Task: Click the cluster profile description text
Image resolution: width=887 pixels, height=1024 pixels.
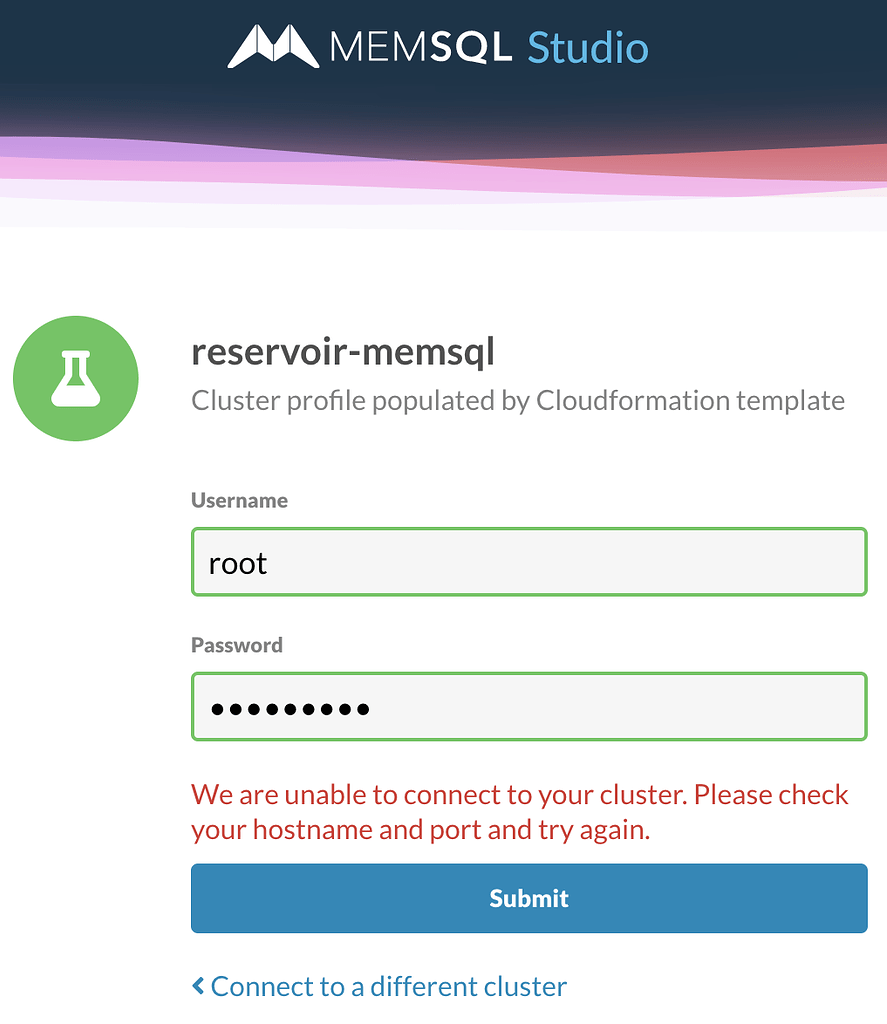Action: [517, 400]
